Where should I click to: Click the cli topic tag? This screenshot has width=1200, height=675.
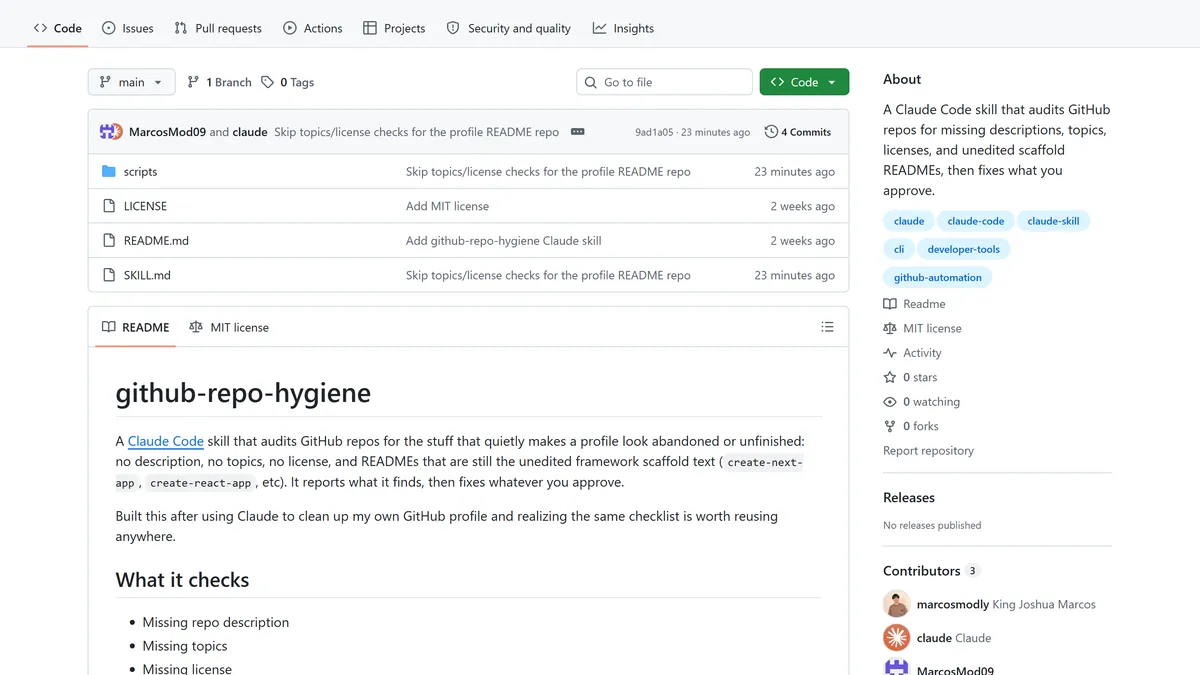pyautogui.click(x=899, y=249)
